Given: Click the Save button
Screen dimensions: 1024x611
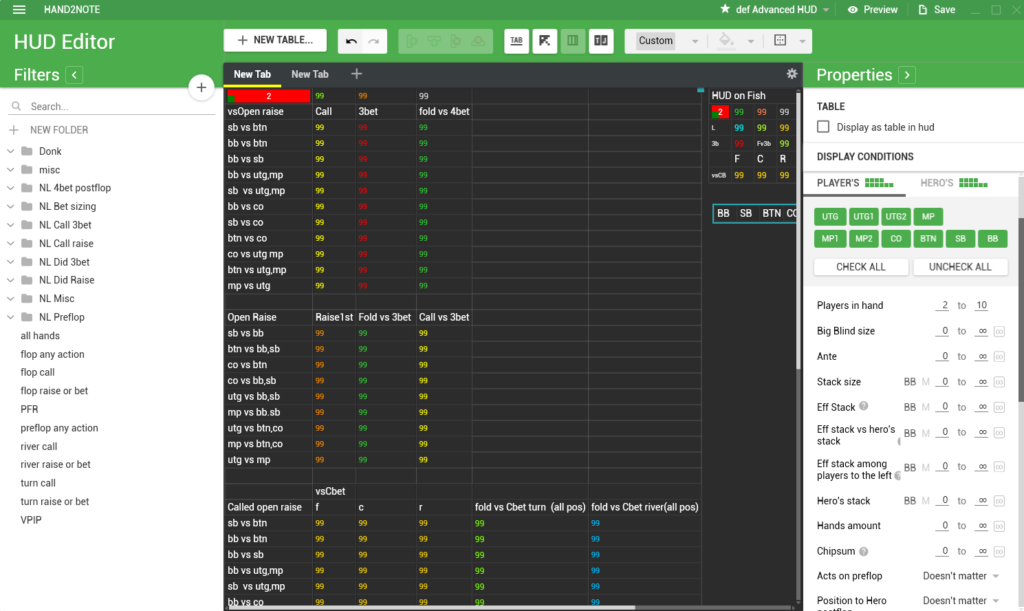Looking at the screenshot, I should click(937, 9).
